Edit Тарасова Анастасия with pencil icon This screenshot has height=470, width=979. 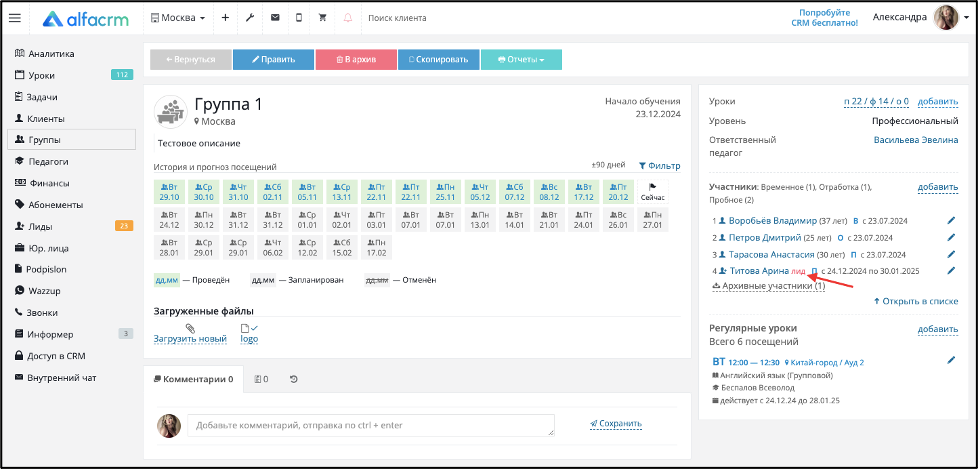pos(952,254)
